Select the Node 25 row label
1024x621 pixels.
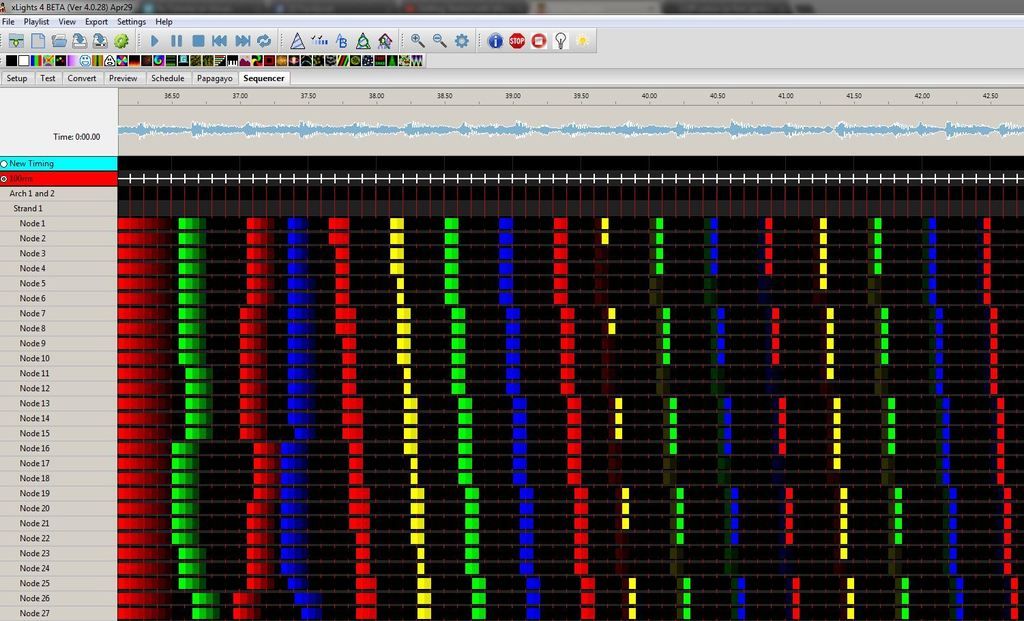[35, 584]
